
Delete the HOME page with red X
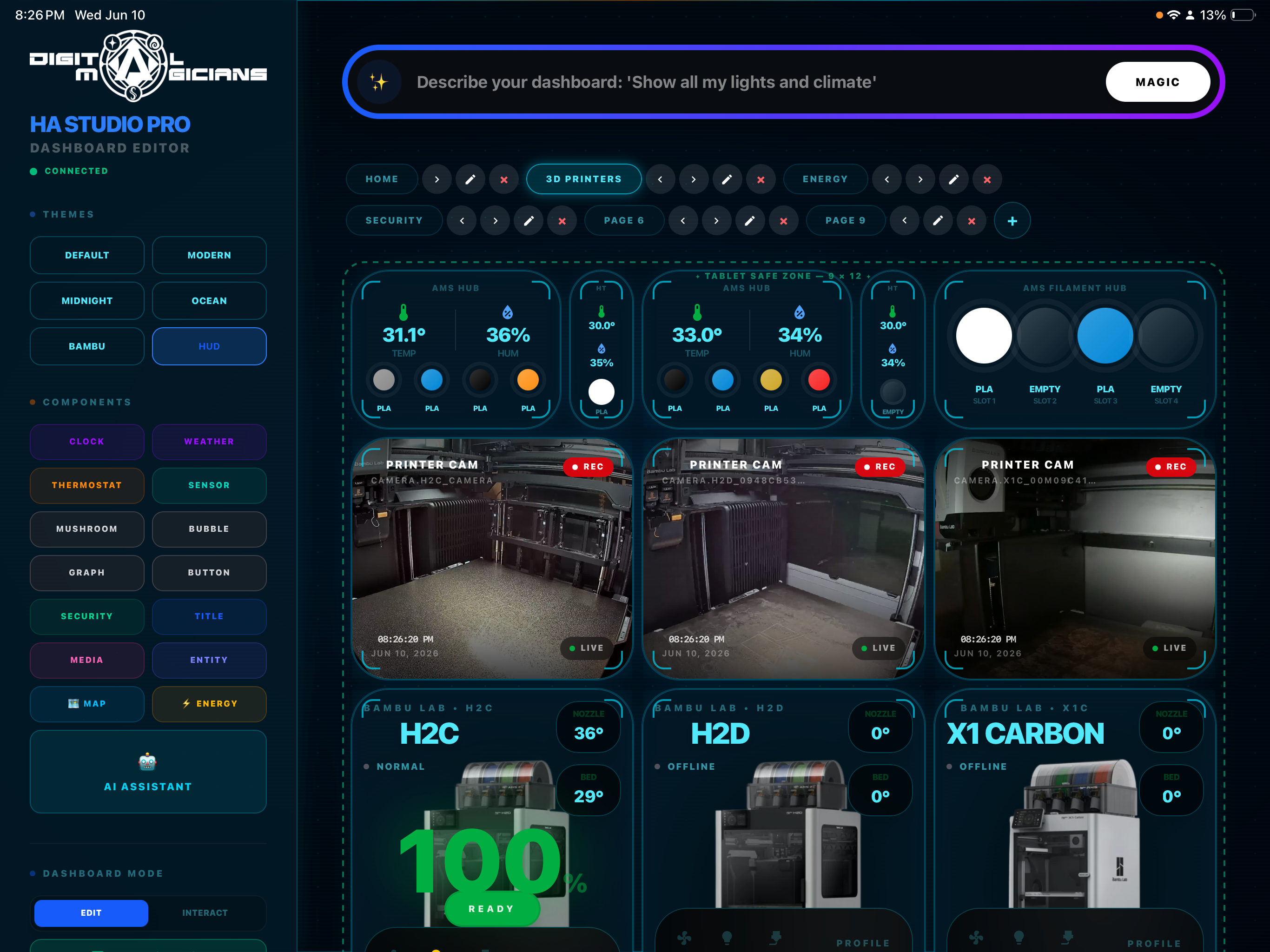click(x=504, y=180)
